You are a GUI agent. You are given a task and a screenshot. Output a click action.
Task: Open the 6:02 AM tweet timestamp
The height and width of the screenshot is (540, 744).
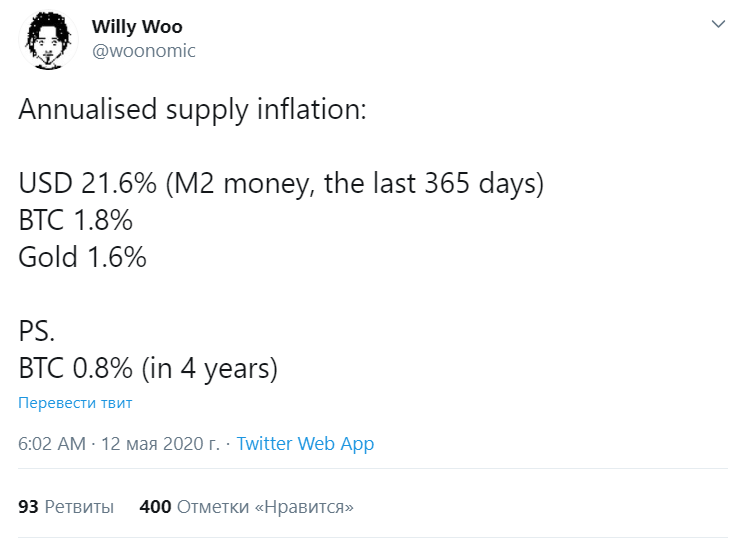pos(52,444)
